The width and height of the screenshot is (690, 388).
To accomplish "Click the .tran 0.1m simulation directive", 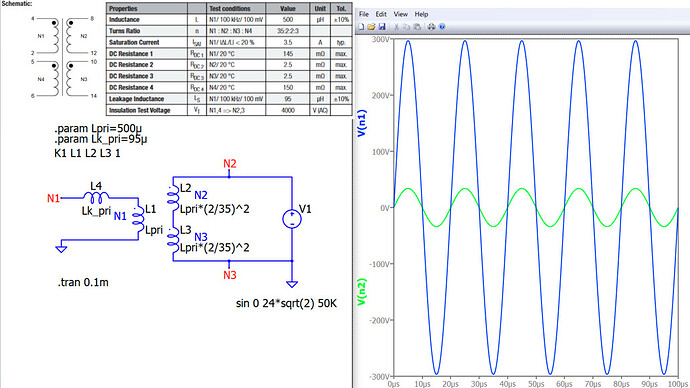I will [83, 282].
